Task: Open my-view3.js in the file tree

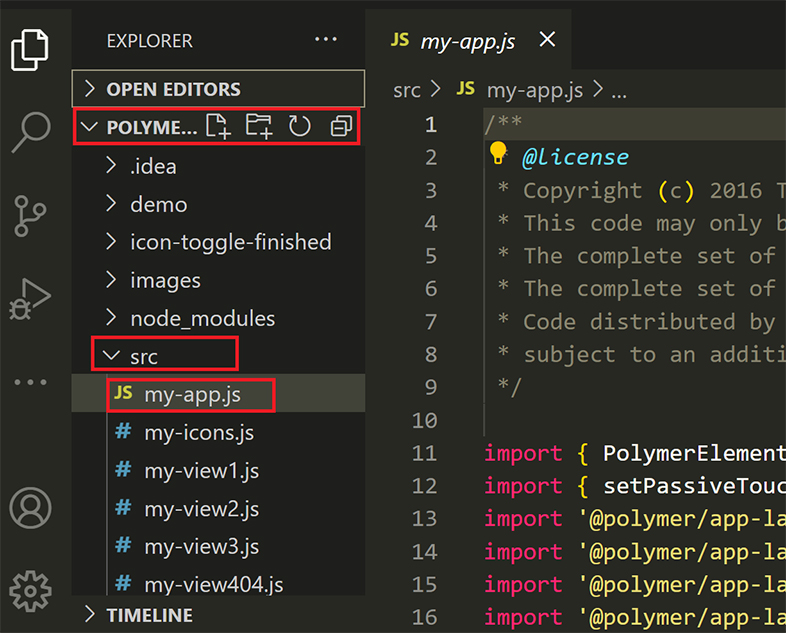Action: 219,547
